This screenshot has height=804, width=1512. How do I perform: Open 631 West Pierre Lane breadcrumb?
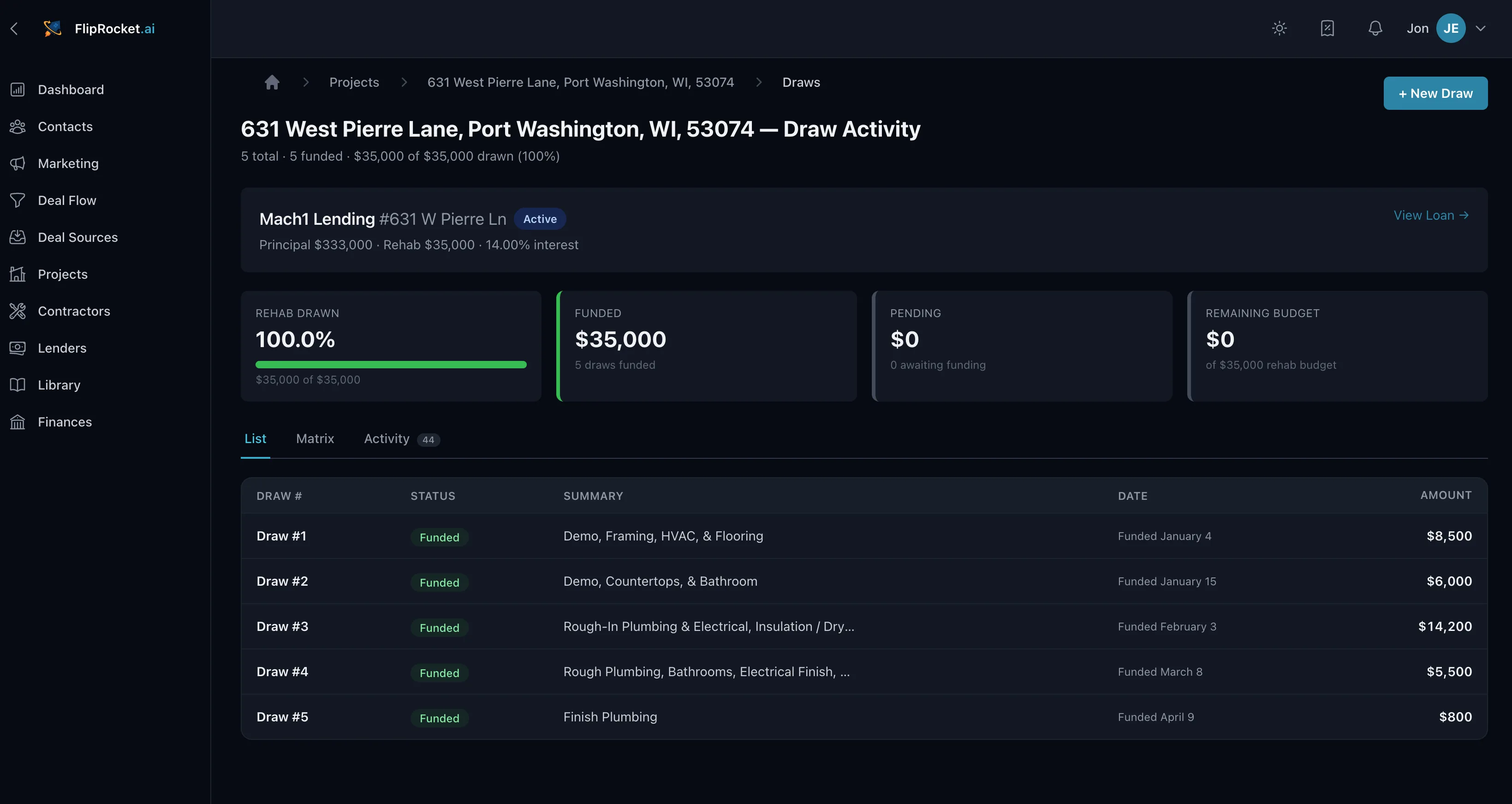coord(581,82)
